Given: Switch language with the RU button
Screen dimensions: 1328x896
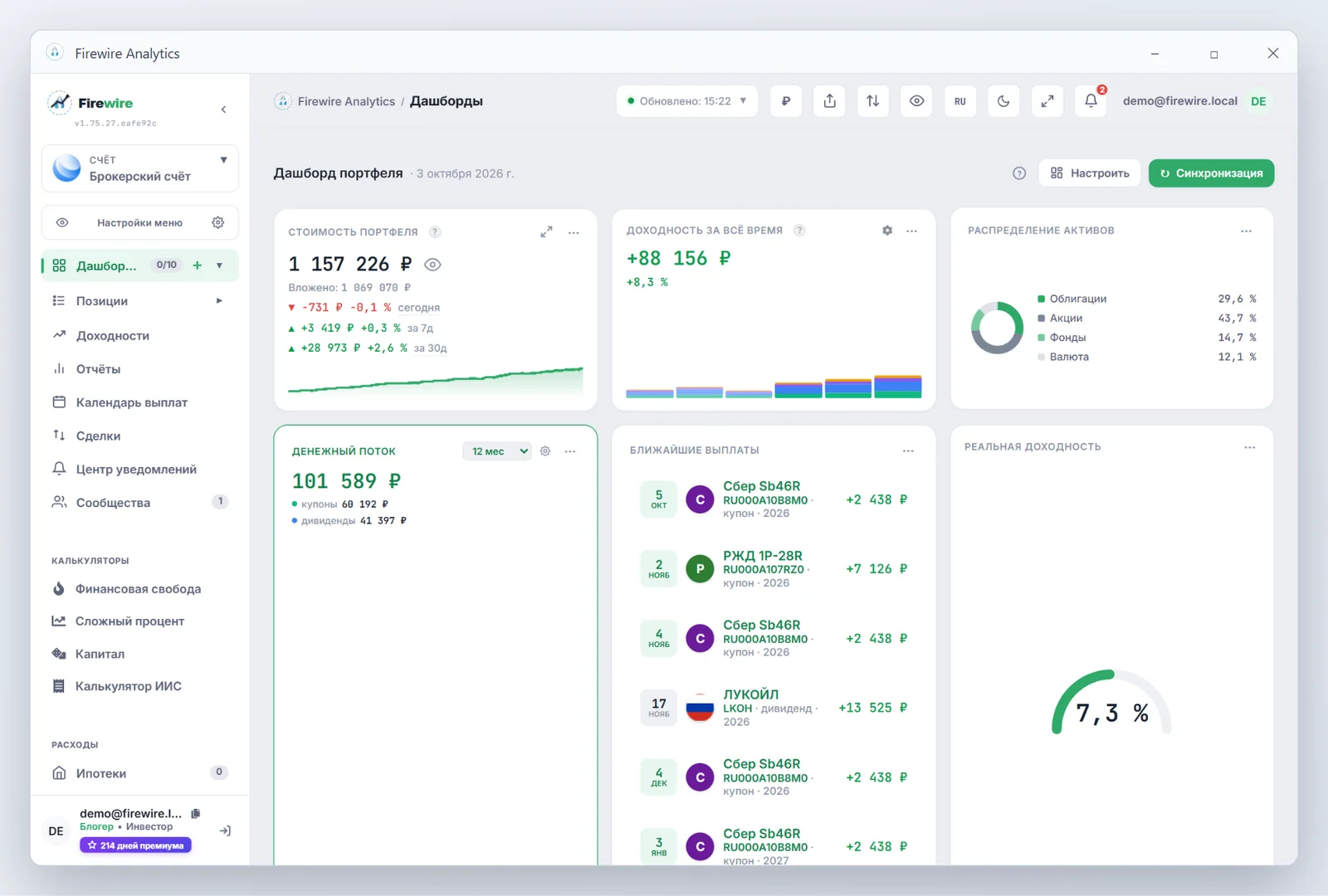Looking at the screenshot, I should (960, 101).
